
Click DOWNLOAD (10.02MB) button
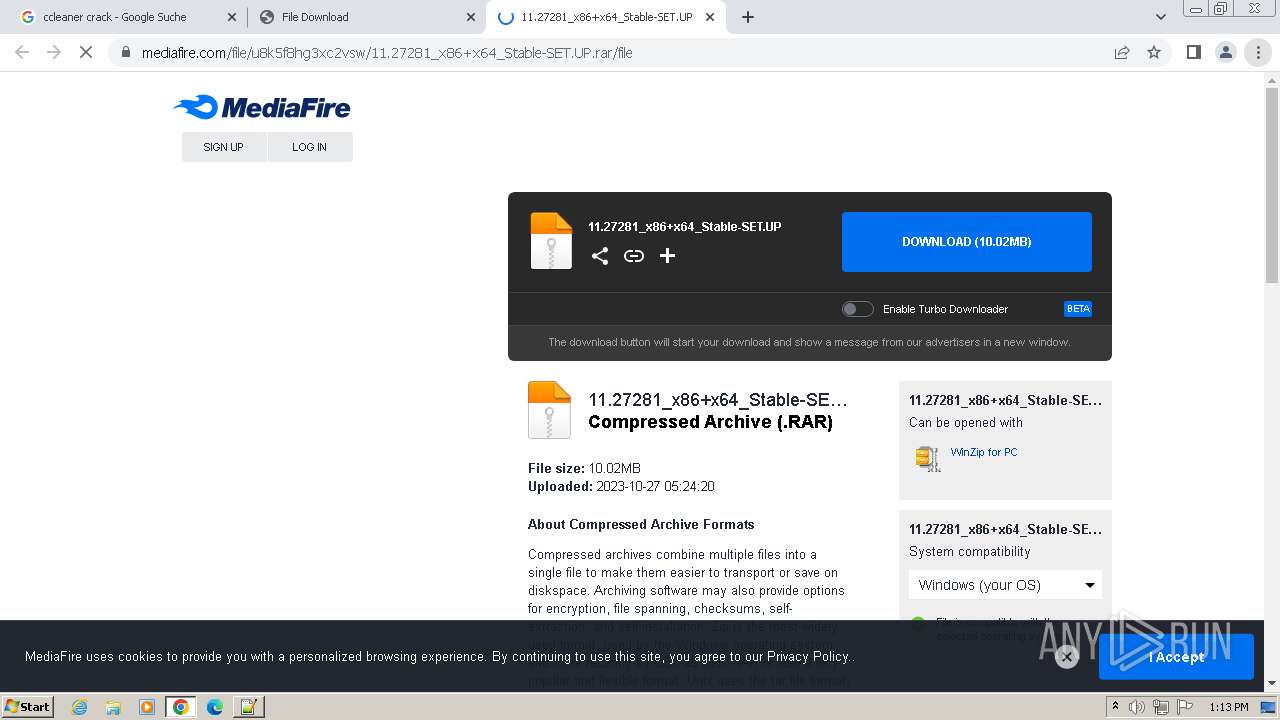pos(967,242)
